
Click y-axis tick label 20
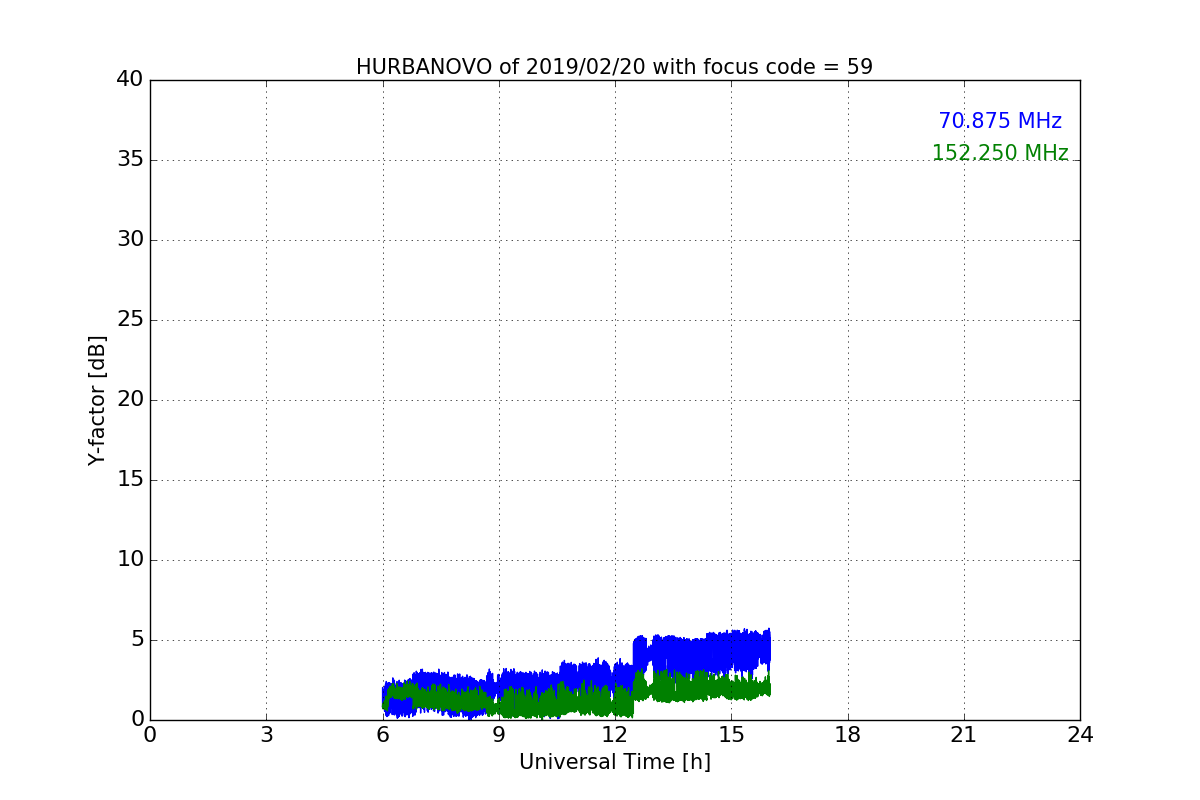click(130, 400)
